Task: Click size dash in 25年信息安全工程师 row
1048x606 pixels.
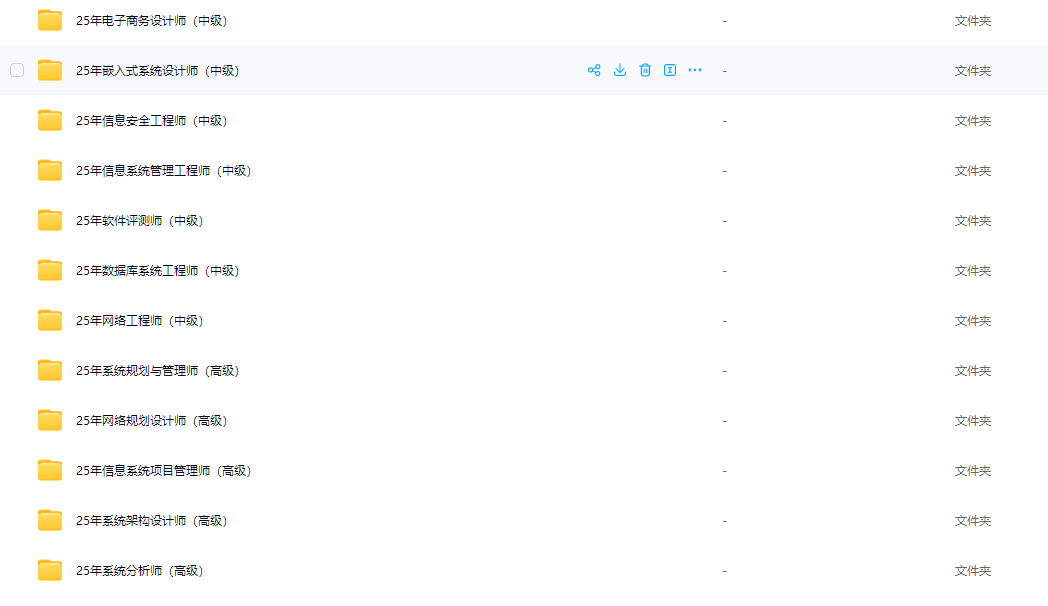Action: [725, 121]
